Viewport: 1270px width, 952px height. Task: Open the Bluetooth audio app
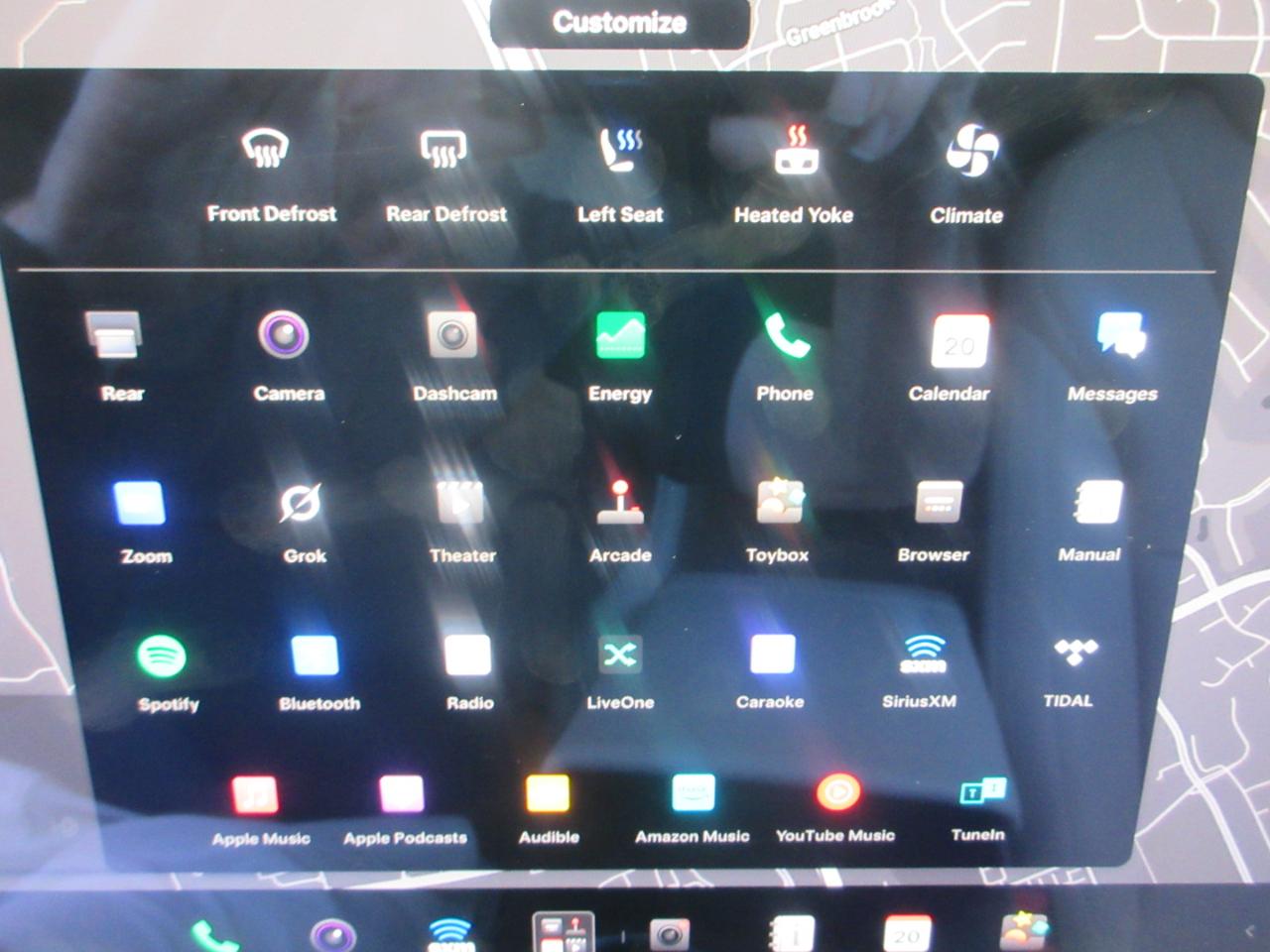click(318, 673)
